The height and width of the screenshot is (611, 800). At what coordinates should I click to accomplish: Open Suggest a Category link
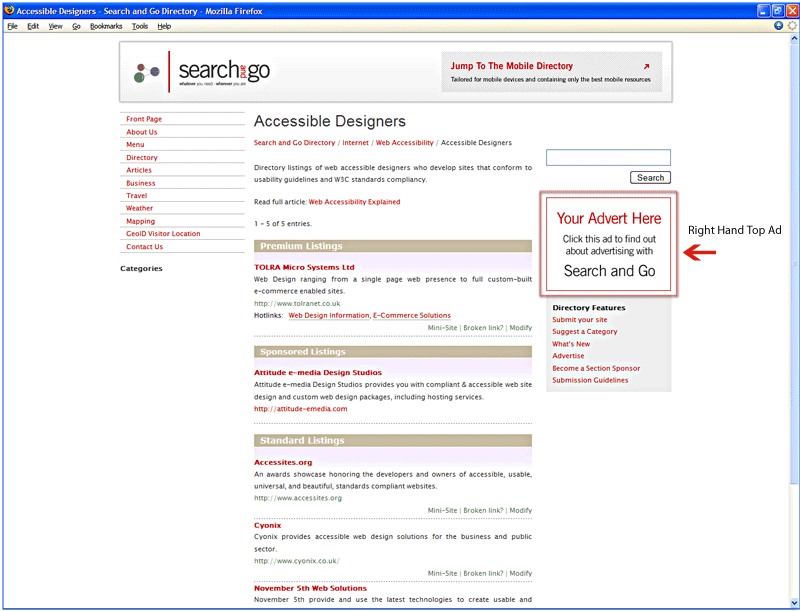[585, 332]
